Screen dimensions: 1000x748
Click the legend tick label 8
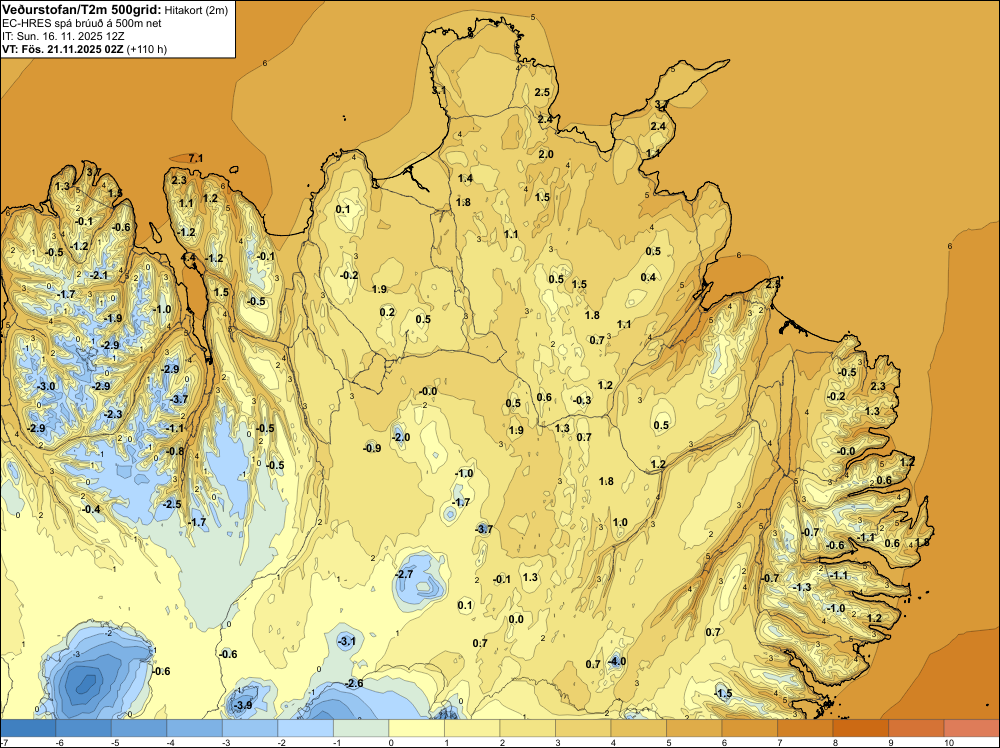coord(835,742)
